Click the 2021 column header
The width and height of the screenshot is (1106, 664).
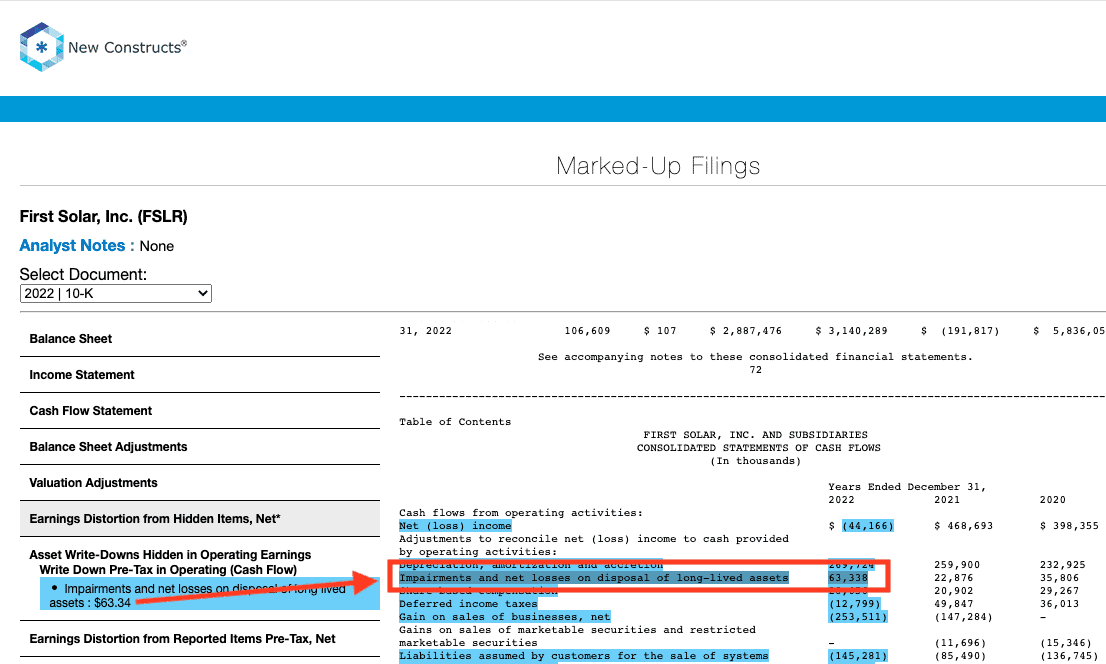coord(947,500)
